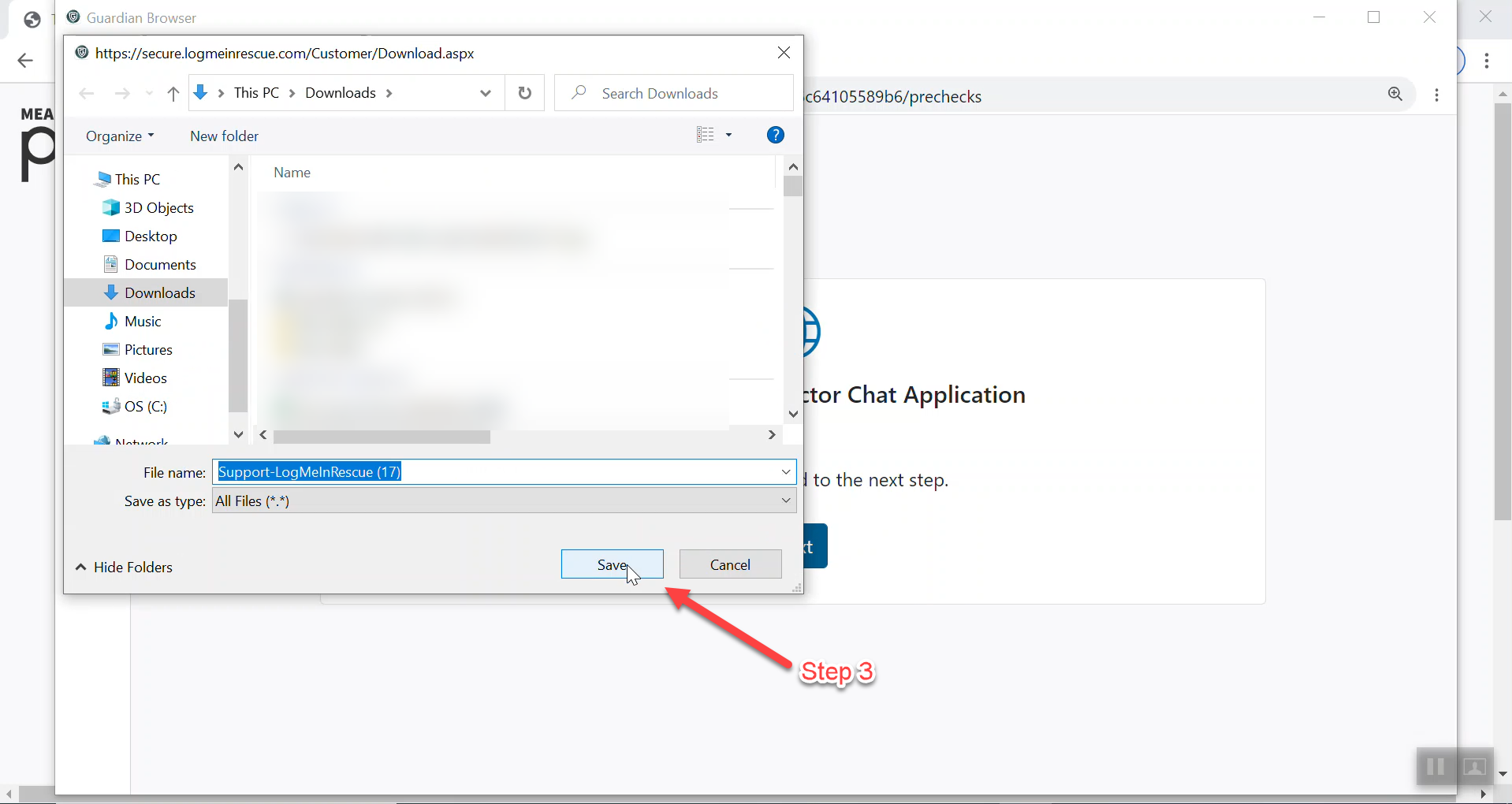Click the Name column header
The width and height of the screenshot is (1512, 804).
pyautogui.click(x=292, y=172)
